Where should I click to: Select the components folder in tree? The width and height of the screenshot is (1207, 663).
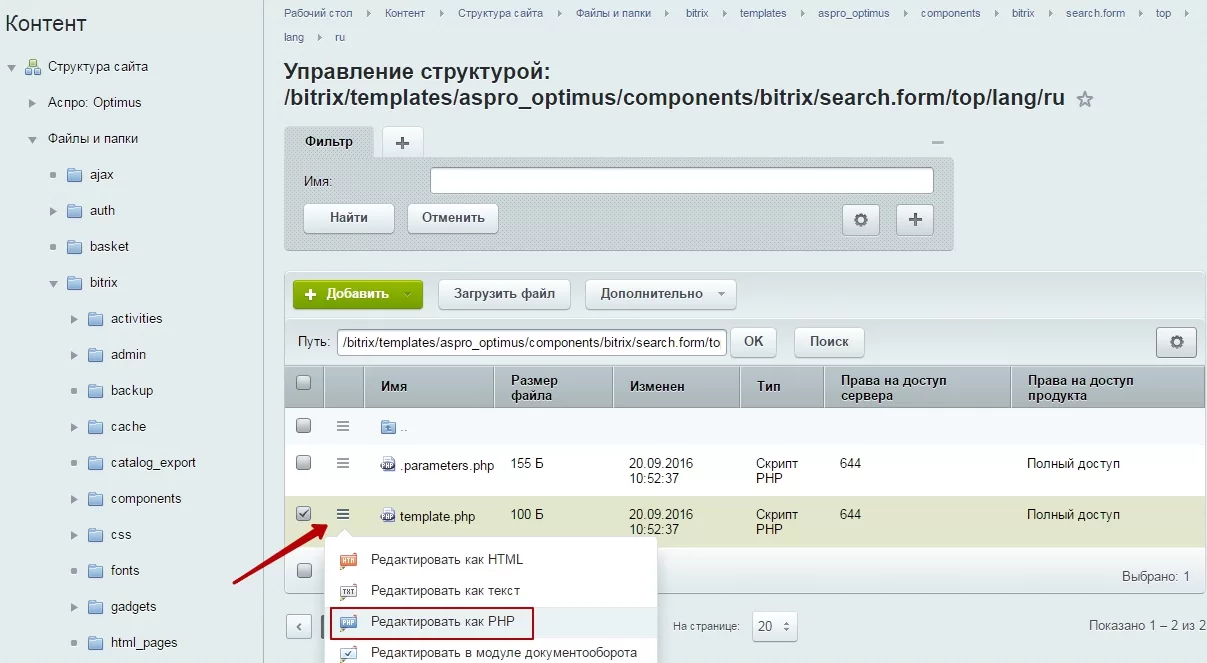(x=146, y=499)
